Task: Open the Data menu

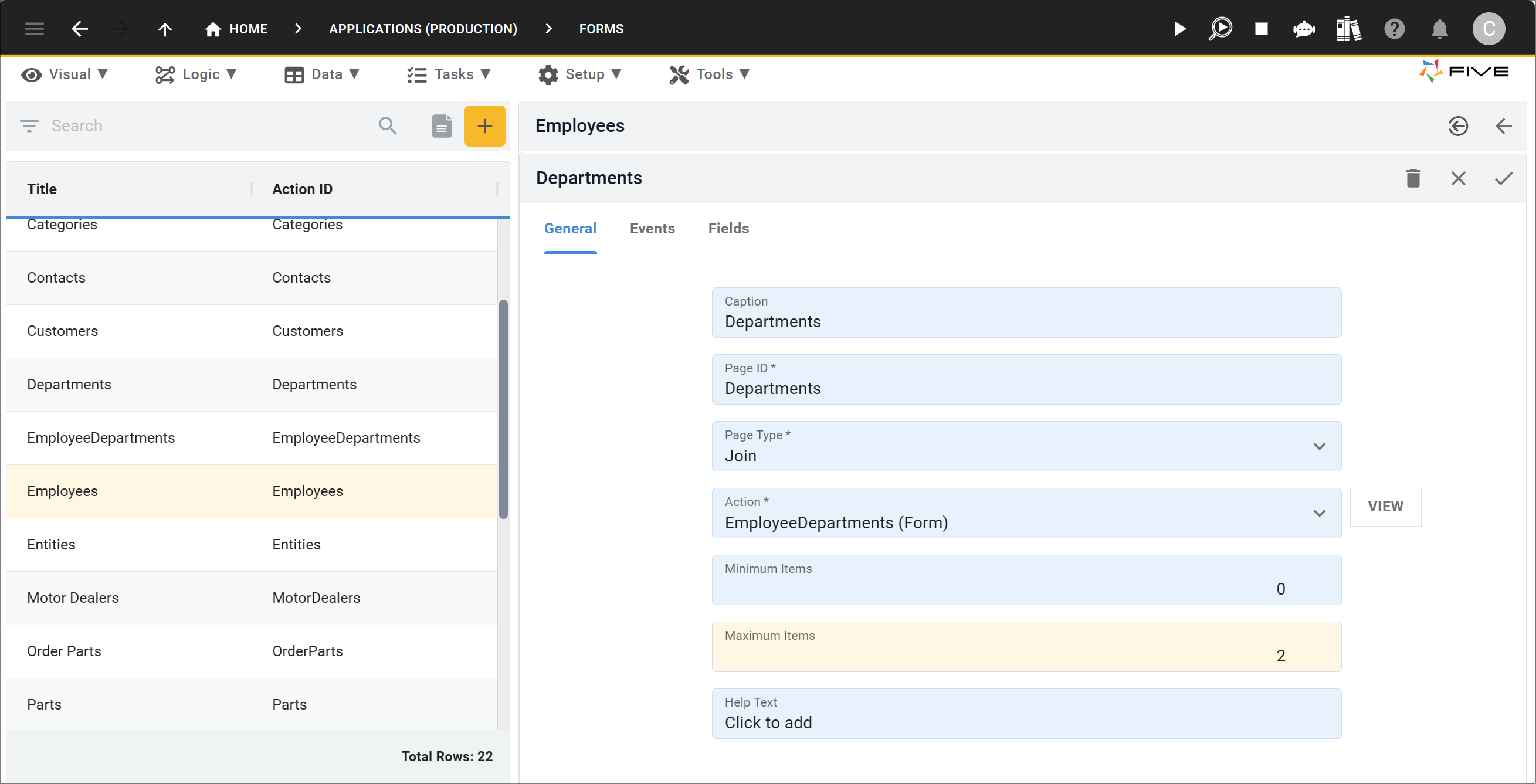Action: (x=322, y=74)
